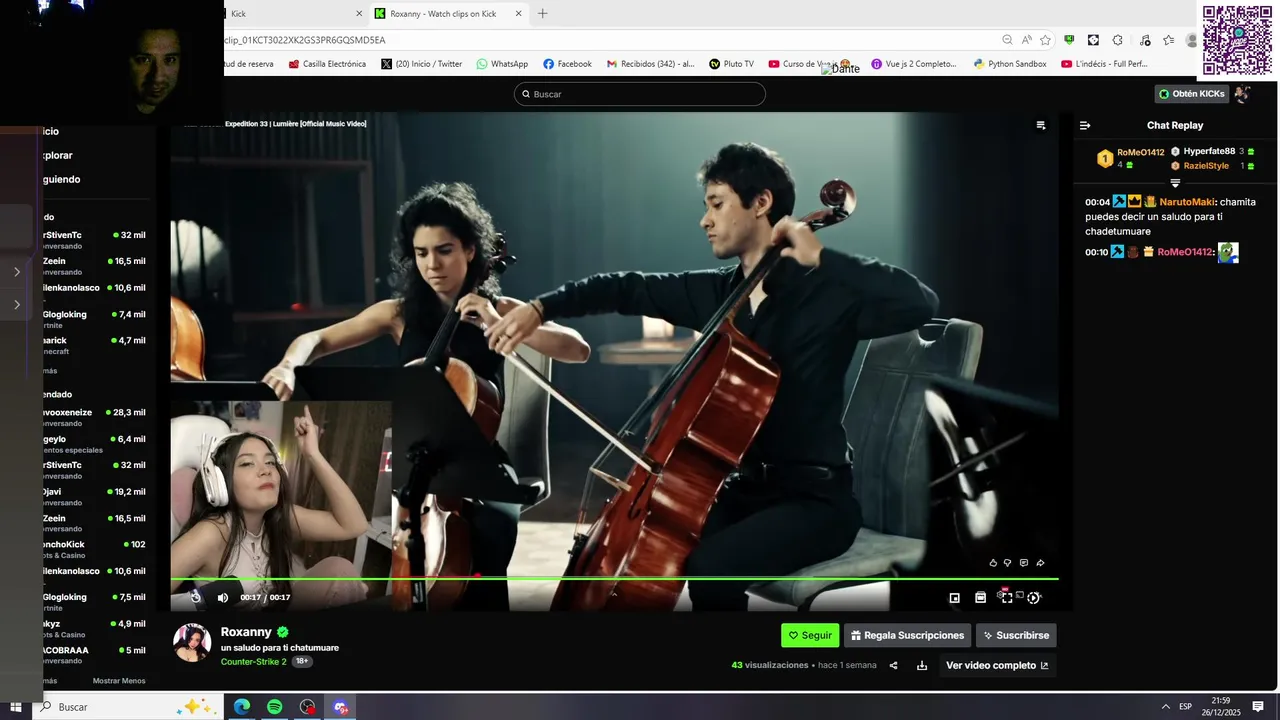Open the Pluto TV bookmark

click(731, 64)
